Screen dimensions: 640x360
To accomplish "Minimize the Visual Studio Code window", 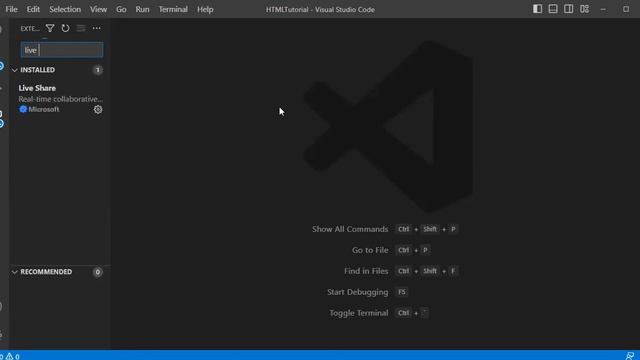I will pyautogui.click(x=603, y=9).
